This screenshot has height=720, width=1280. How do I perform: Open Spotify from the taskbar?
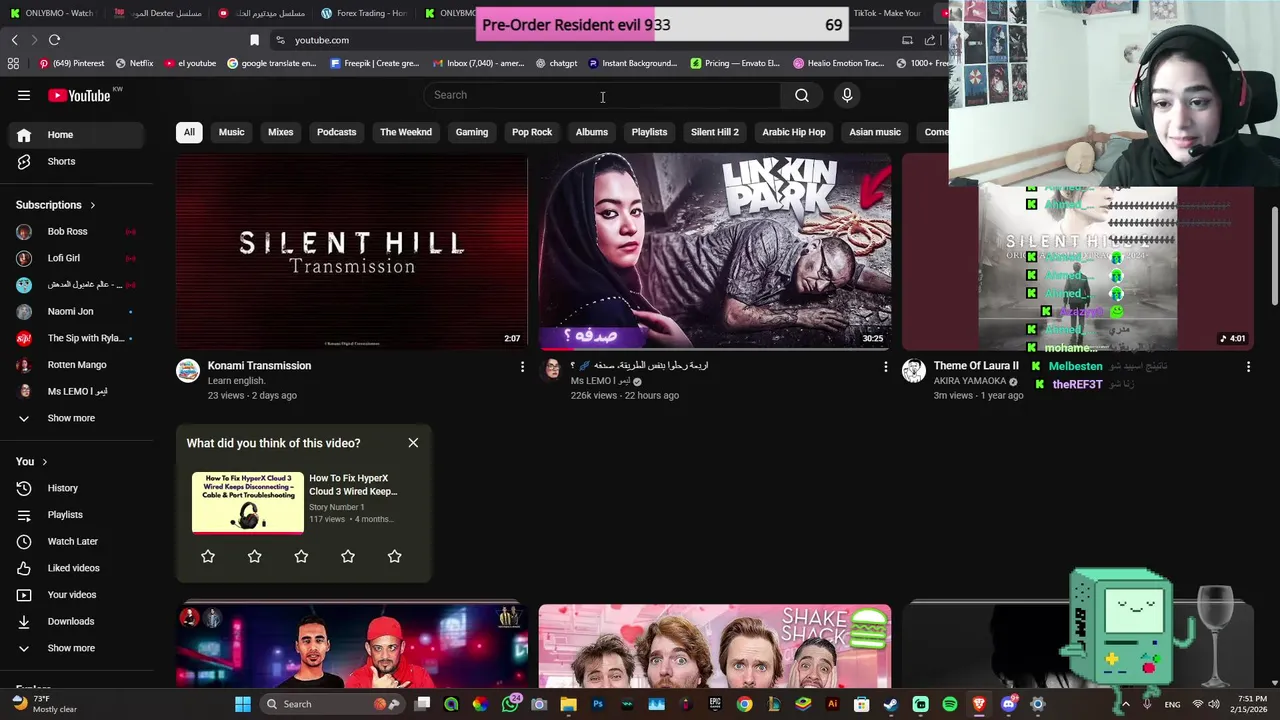tap(950, 704)
